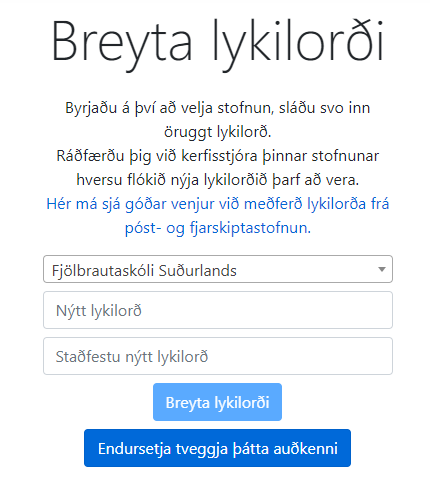Click the light blue Breyta lykilorði button

pos(217,402)
